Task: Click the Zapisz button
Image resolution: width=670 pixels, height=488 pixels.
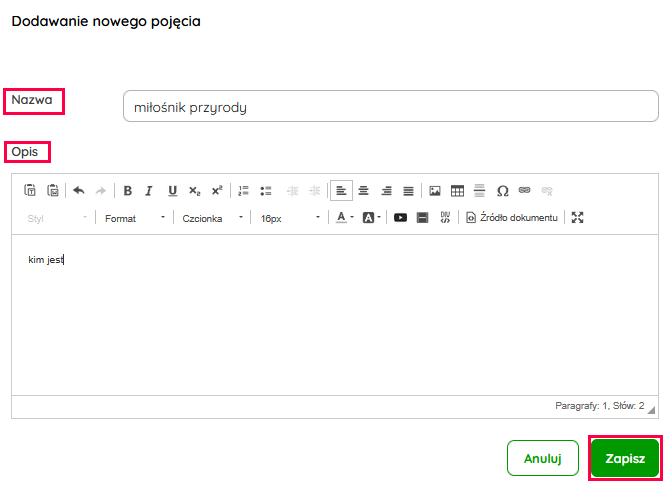Action: (625, 459)
